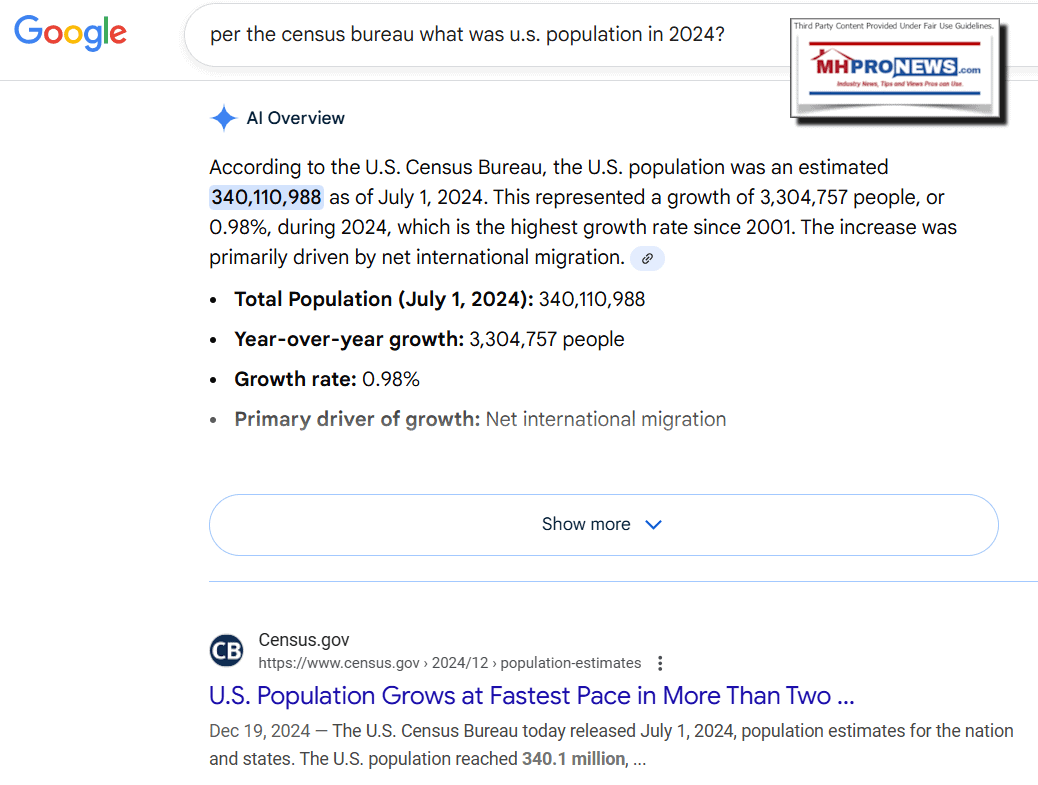Click the highlighted 340,110,988 figure

point(266,197)
